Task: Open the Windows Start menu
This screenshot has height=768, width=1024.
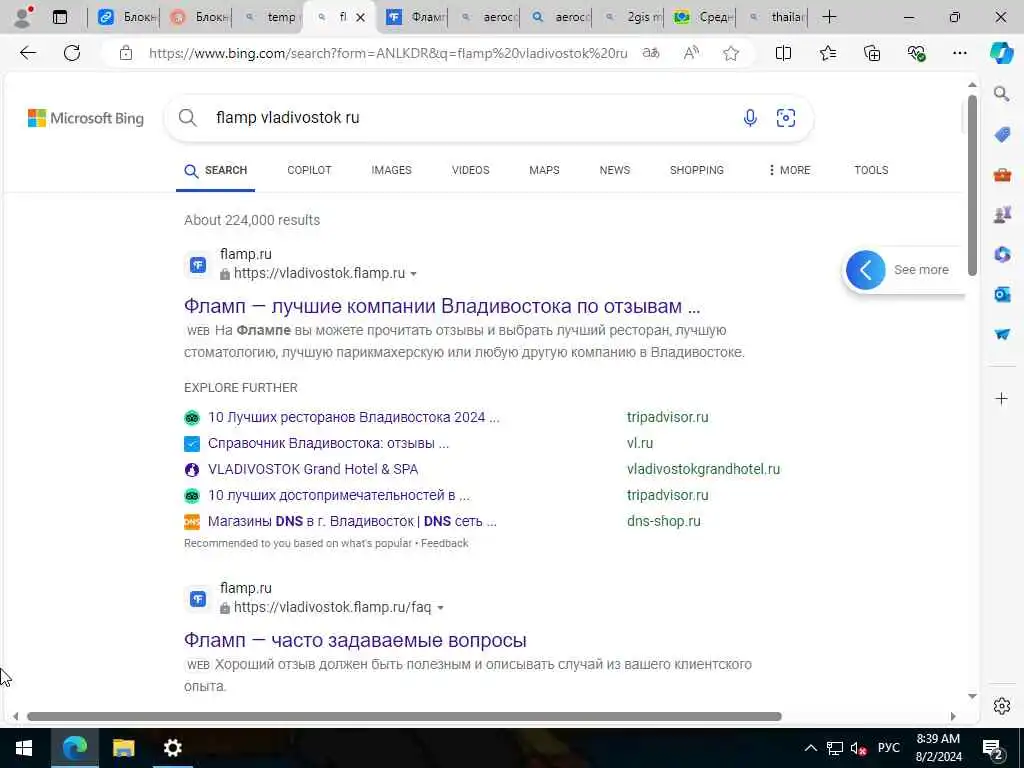Action: click(24, 748)
